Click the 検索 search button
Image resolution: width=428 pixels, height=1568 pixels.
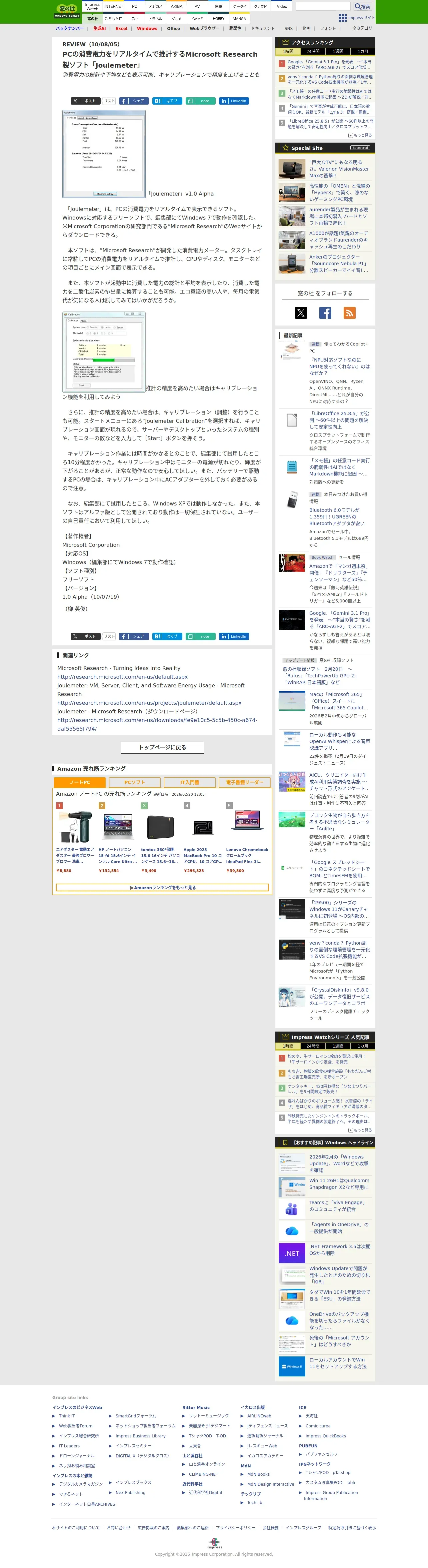pos(362,6)
